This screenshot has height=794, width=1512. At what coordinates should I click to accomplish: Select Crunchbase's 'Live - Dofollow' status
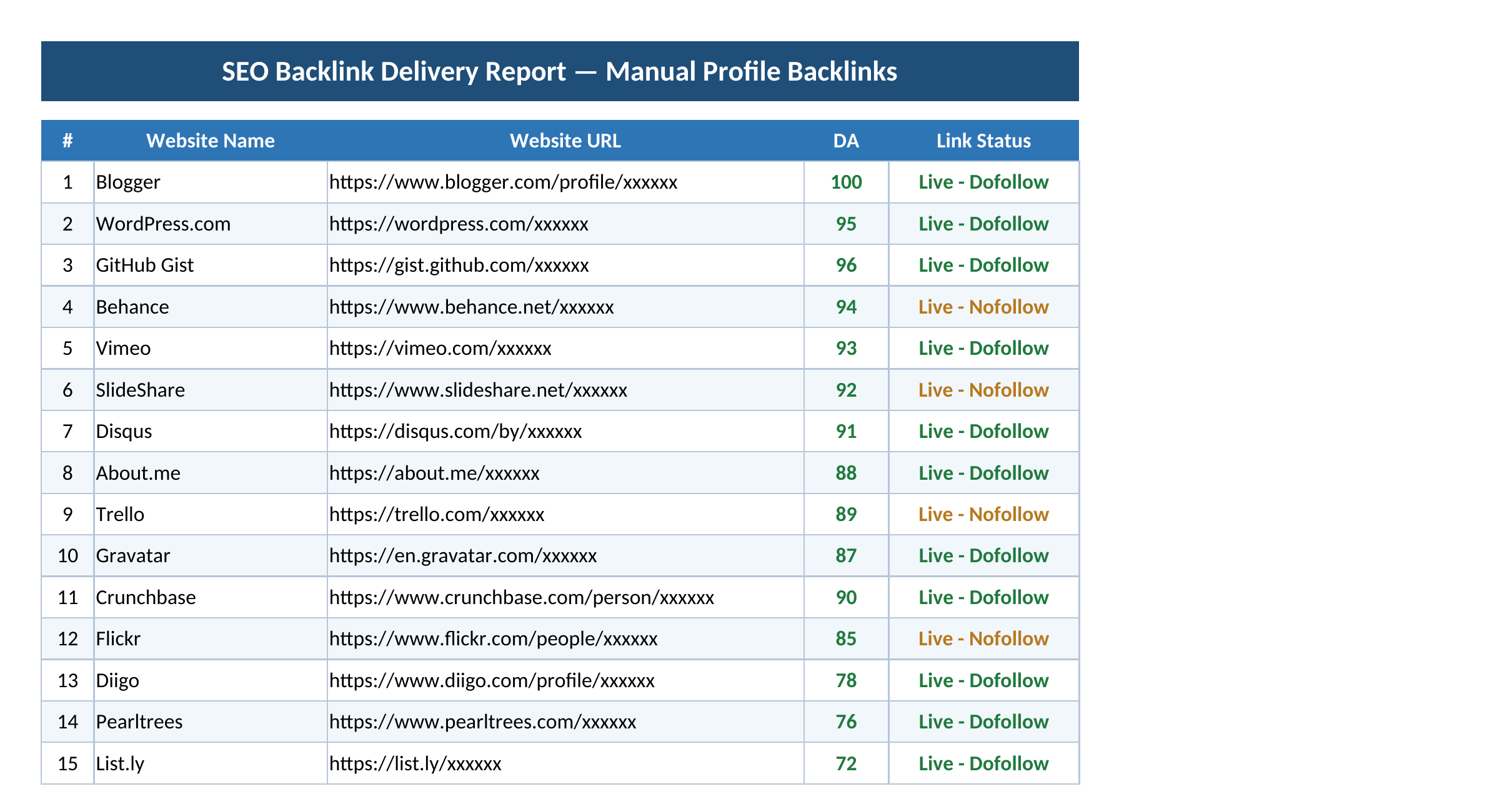[983, 597]
